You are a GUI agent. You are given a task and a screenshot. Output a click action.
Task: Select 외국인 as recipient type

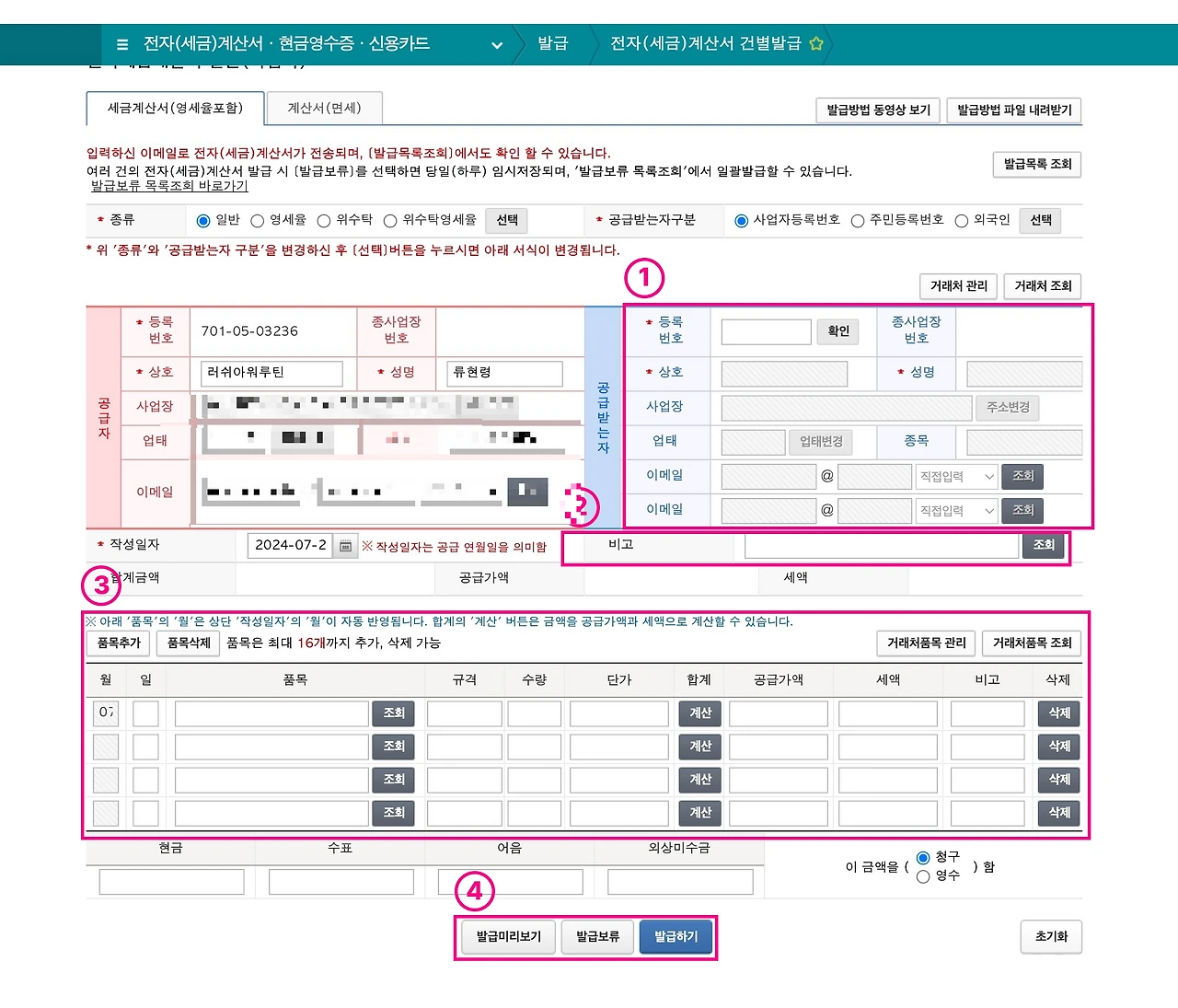pos(961,220)
